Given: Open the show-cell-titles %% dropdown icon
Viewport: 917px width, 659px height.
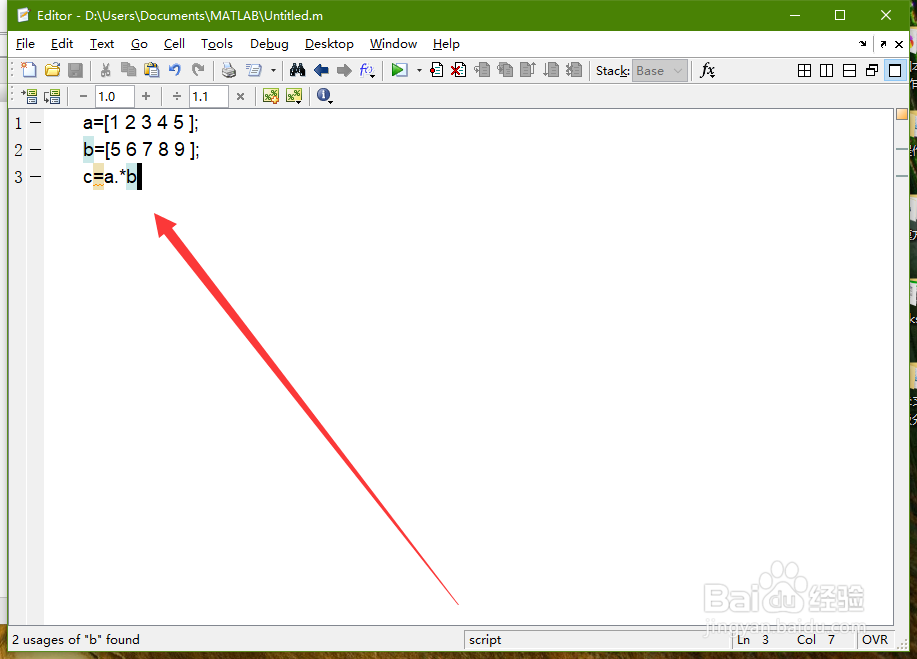Looking at the screenshot, I should tap(294, 96).
